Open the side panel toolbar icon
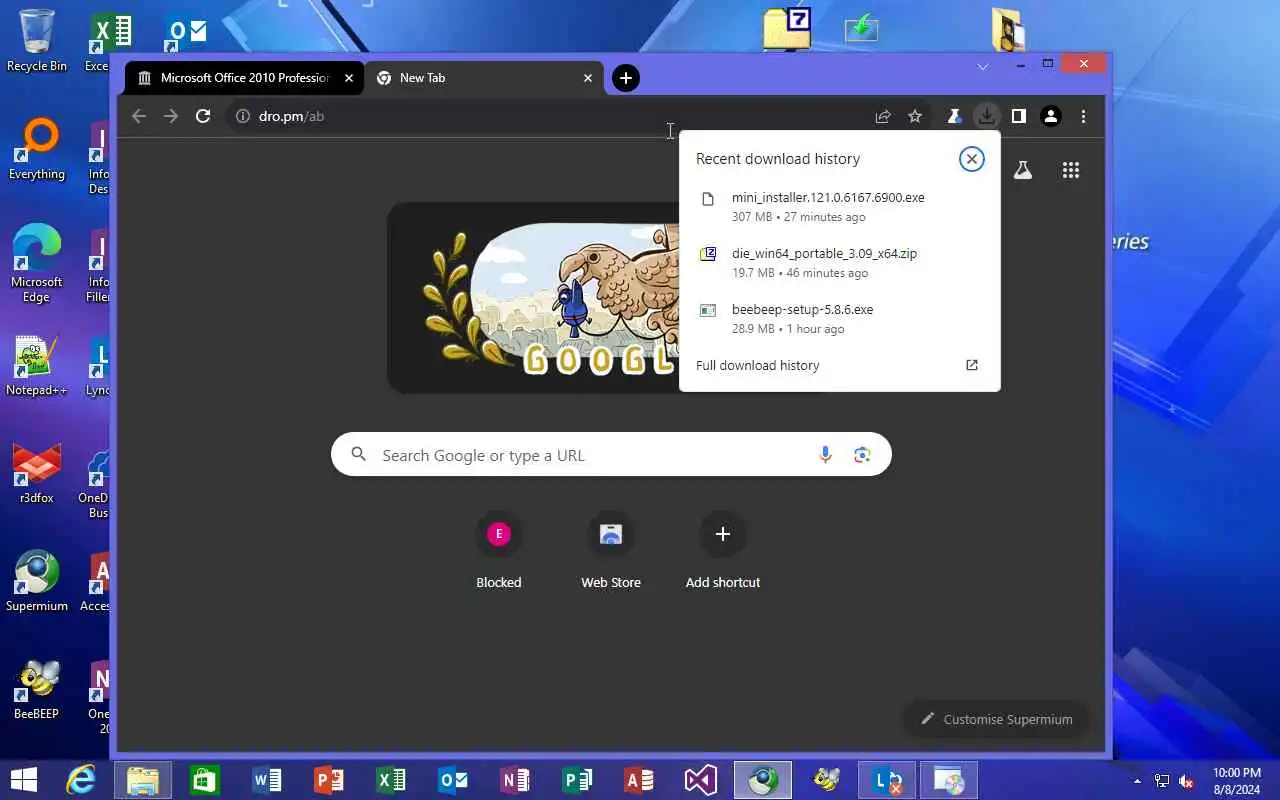The height and width of the screenshot is (800, 1280). [x=1018, y=116]
